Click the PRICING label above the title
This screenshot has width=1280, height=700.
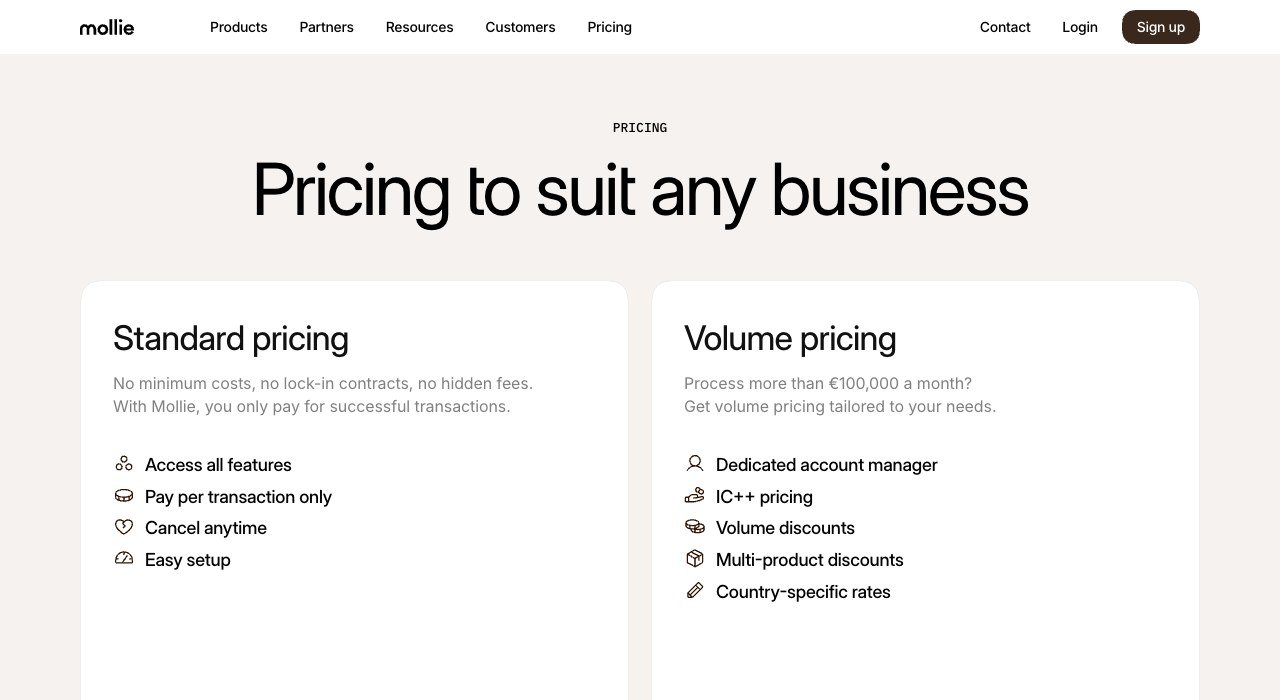coord(640,128)
